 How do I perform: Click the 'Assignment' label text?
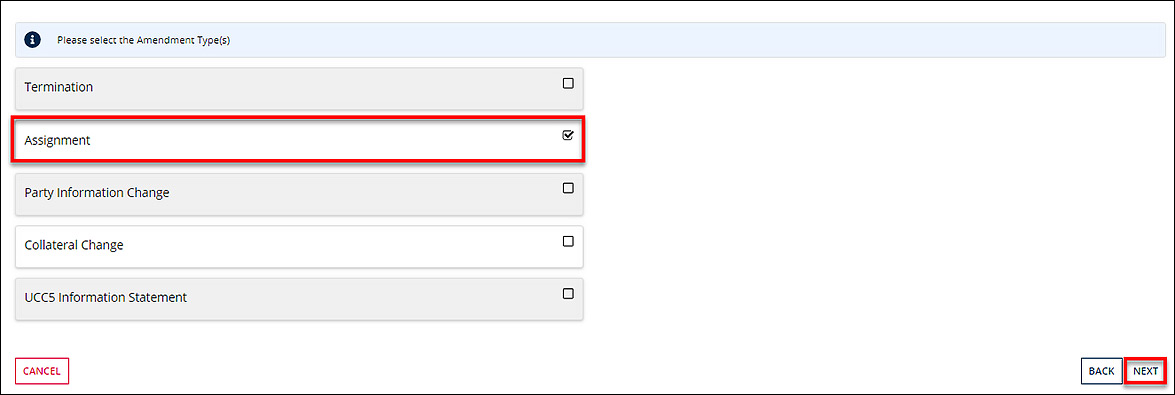57,140
